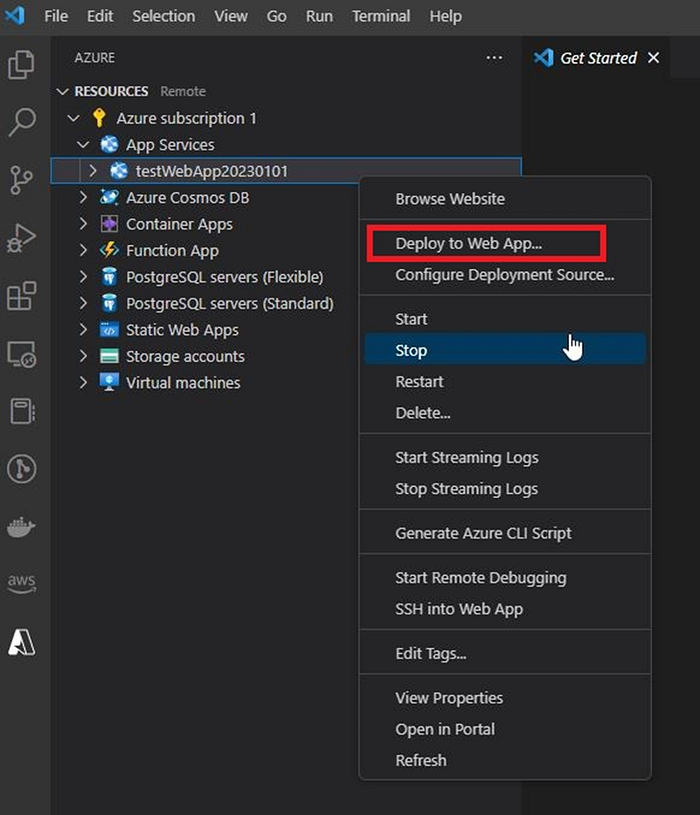Expand the Virtual machines node
This screenshot has height=815, width=700.
pyautogui.click(x=83, y=382)
